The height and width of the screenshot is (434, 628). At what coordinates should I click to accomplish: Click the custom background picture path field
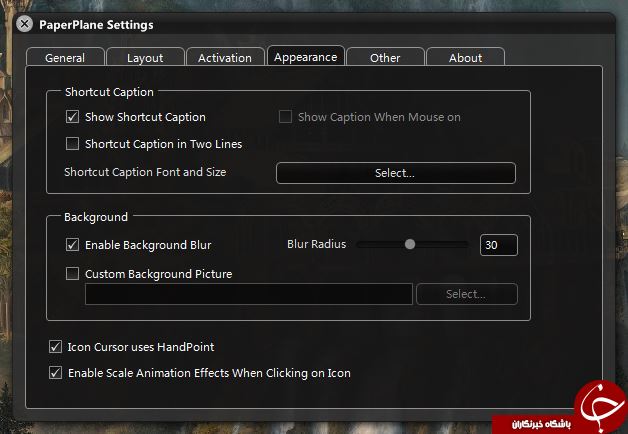(249, 294)
